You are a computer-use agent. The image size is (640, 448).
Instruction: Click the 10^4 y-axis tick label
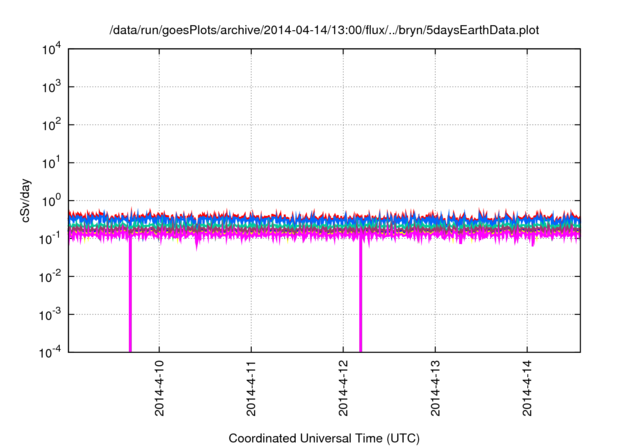tap(51, 50)
